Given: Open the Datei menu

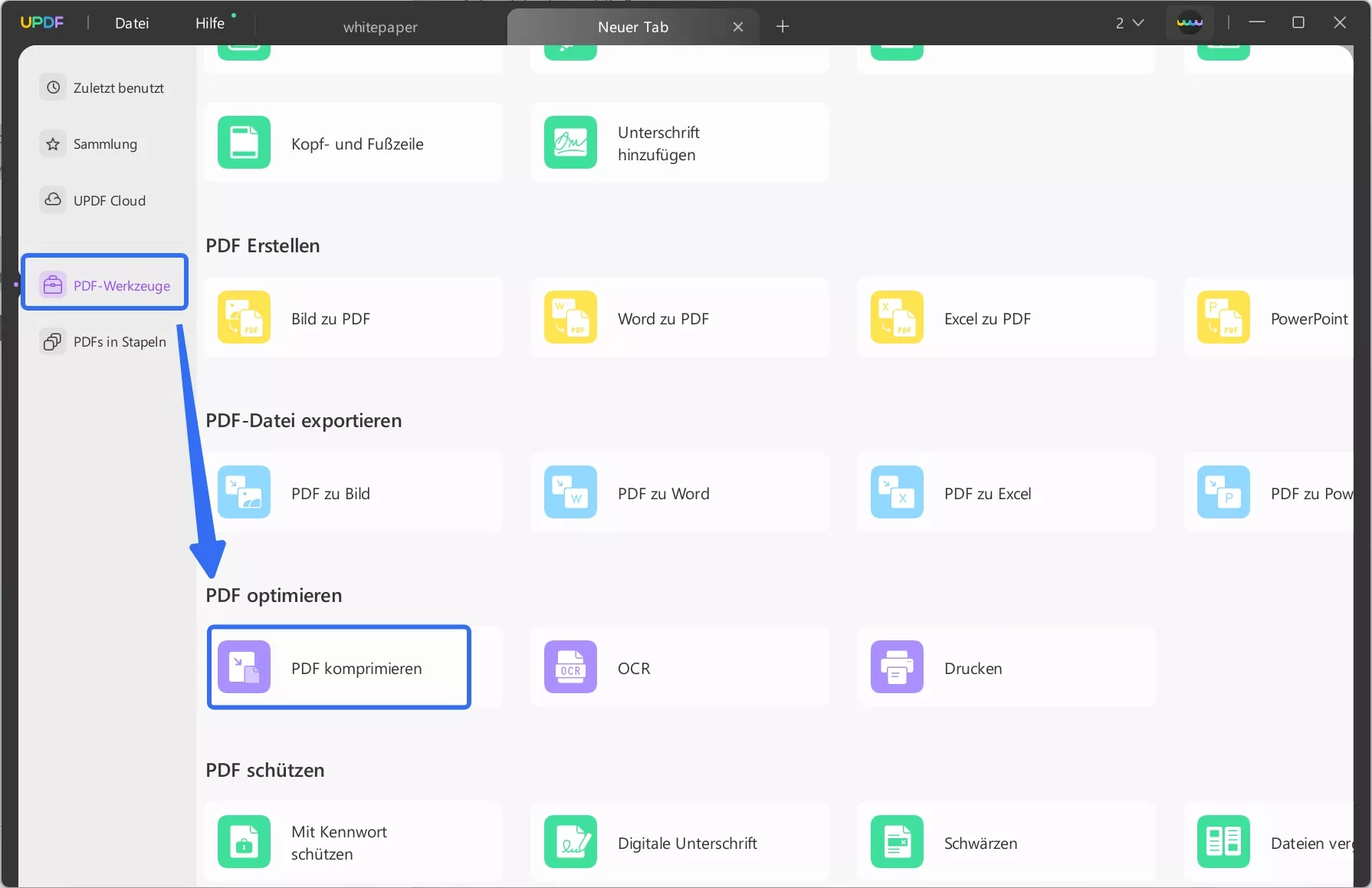Looking at the screenshot, I should 132,23.
